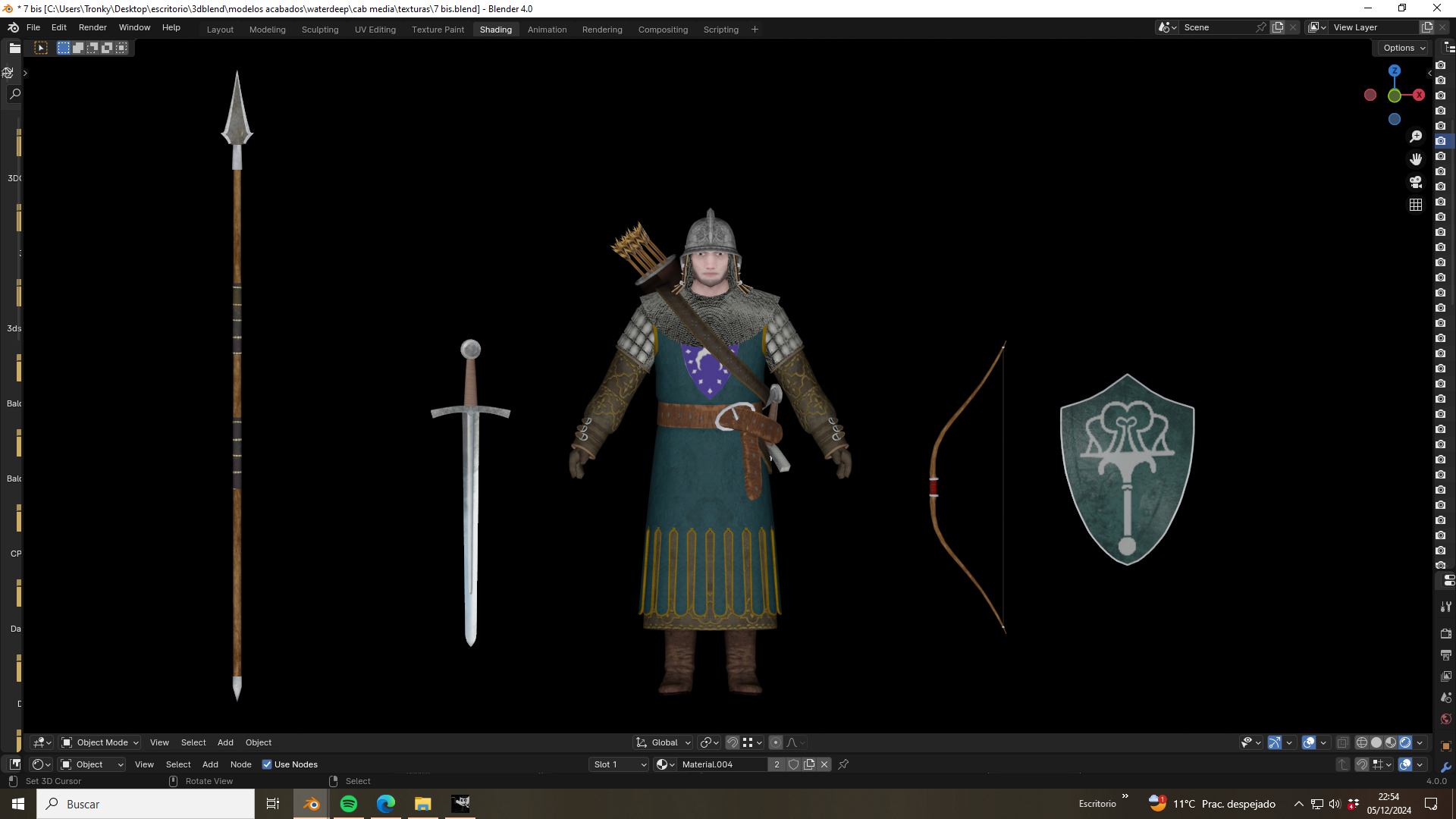Click the pin material icon
This screenshot has width=1456, height=819.
(x=843, y=764)
